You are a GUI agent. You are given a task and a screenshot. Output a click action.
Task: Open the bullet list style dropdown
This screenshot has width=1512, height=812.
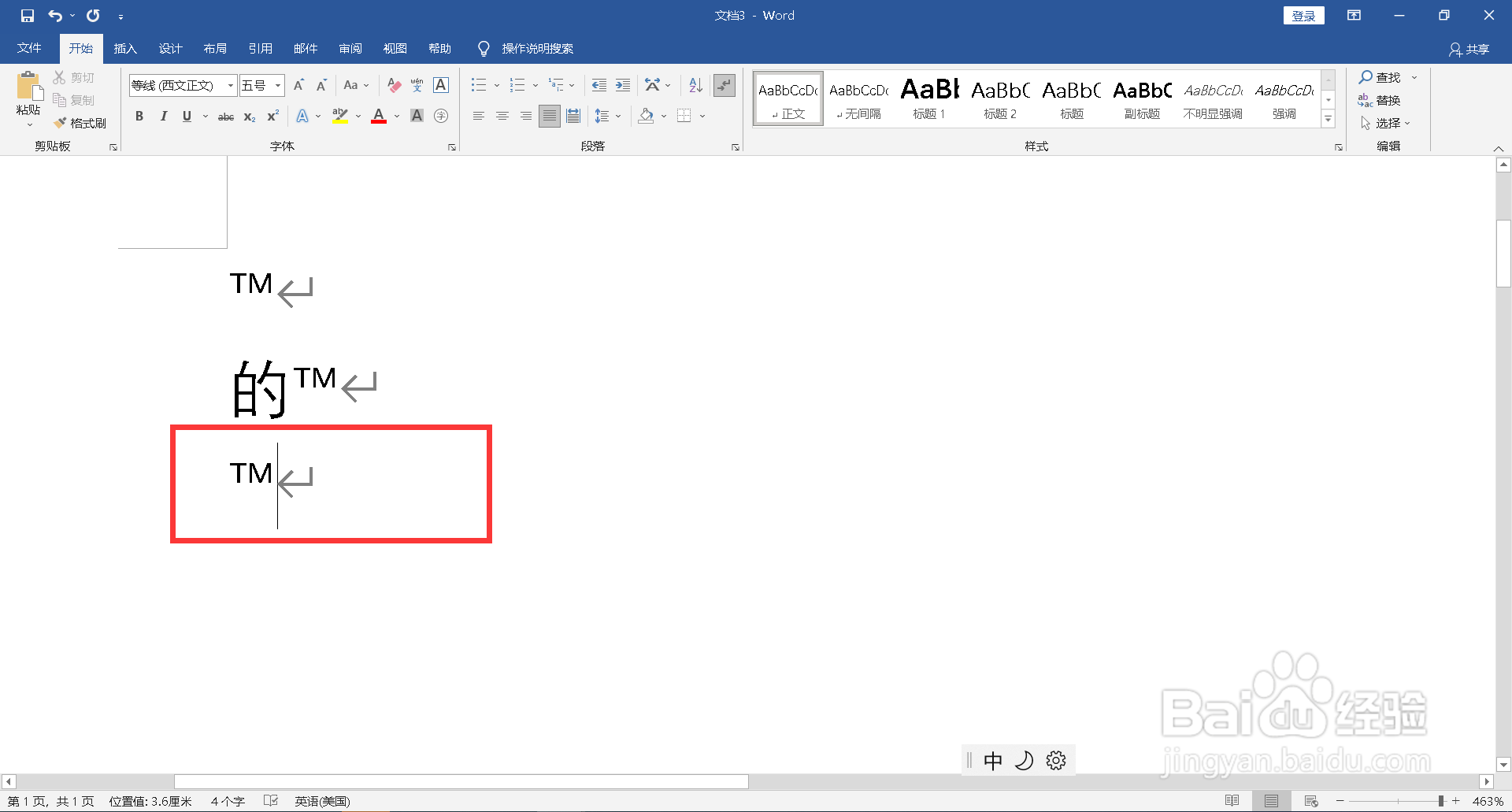click(x=497, y=85)
